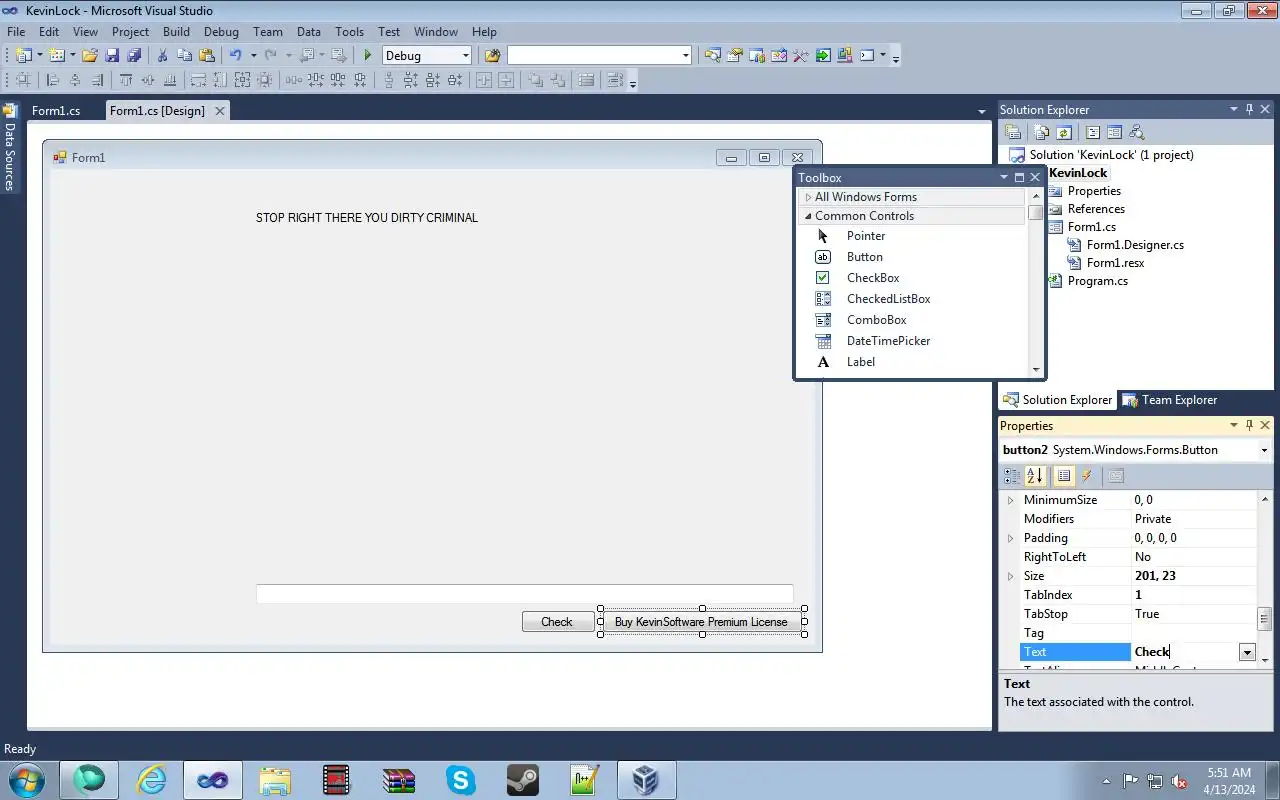This screenshot has width=1280, height=800.
Task: Toggle auto-hide pin on Properties panel
Action: [1249, 425]
